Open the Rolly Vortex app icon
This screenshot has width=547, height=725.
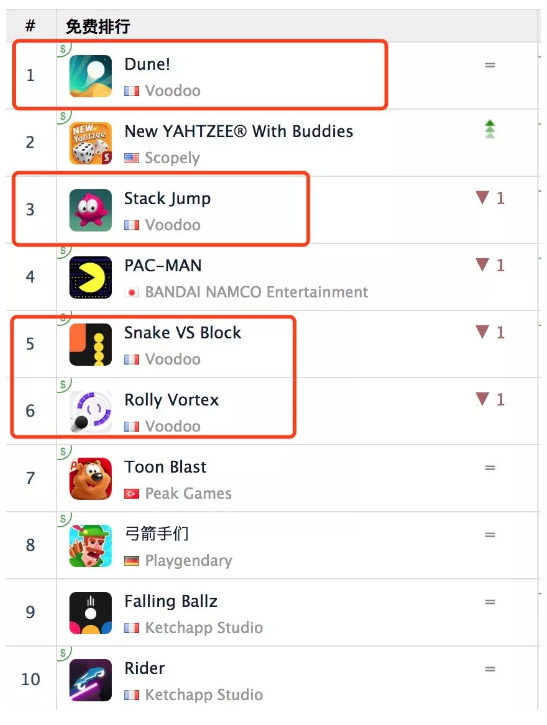pyautogui.click(x=91, y=411)
